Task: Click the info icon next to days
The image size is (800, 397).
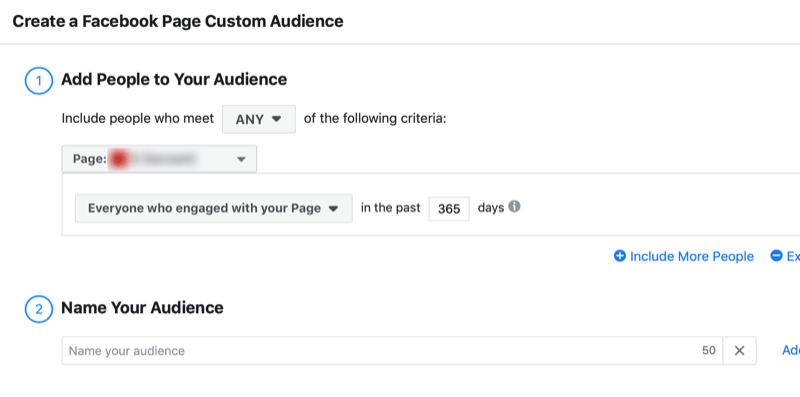Action: [x=514, y=207]
